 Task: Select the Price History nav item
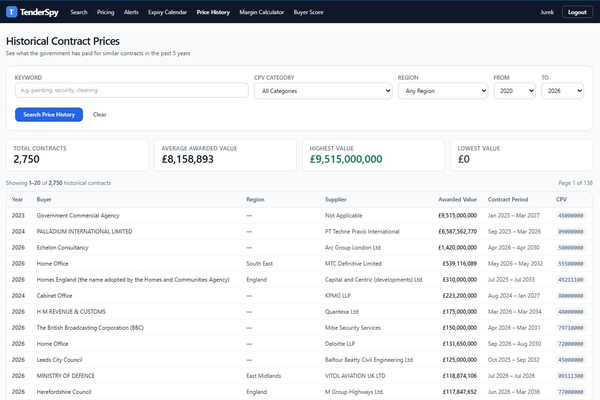coord(213,12)
